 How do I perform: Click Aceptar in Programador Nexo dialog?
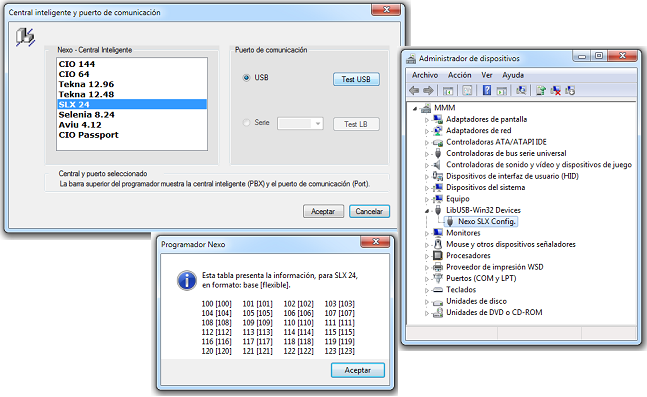coord(358,370)
